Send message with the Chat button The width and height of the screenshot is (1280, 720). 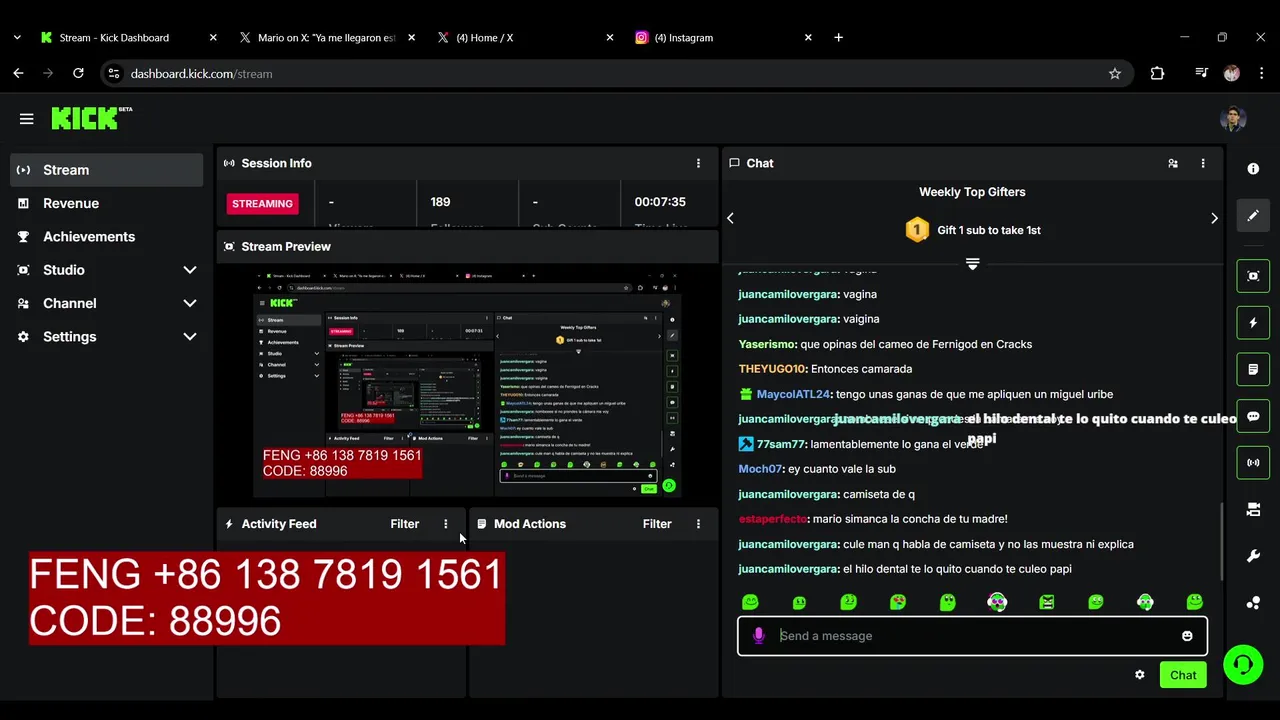(x=1183, y=675)
